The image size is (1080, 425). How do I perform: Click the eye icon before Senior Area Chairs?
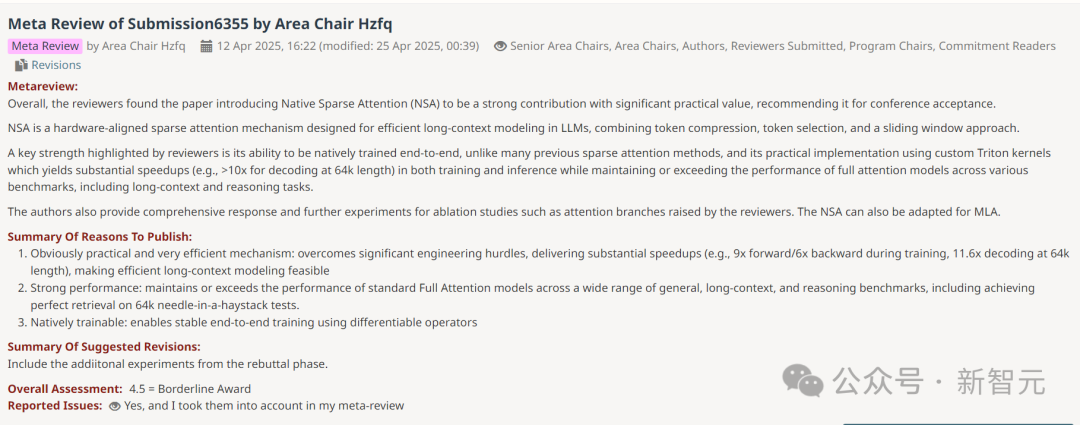click(500, 46)
